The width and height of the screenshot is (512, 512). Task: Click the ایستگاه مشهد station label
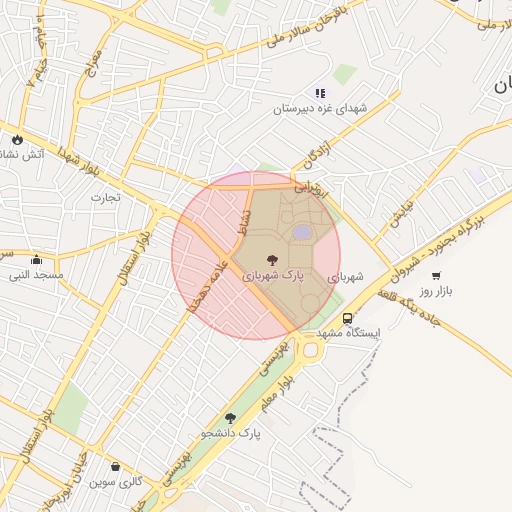click(348, 333)
